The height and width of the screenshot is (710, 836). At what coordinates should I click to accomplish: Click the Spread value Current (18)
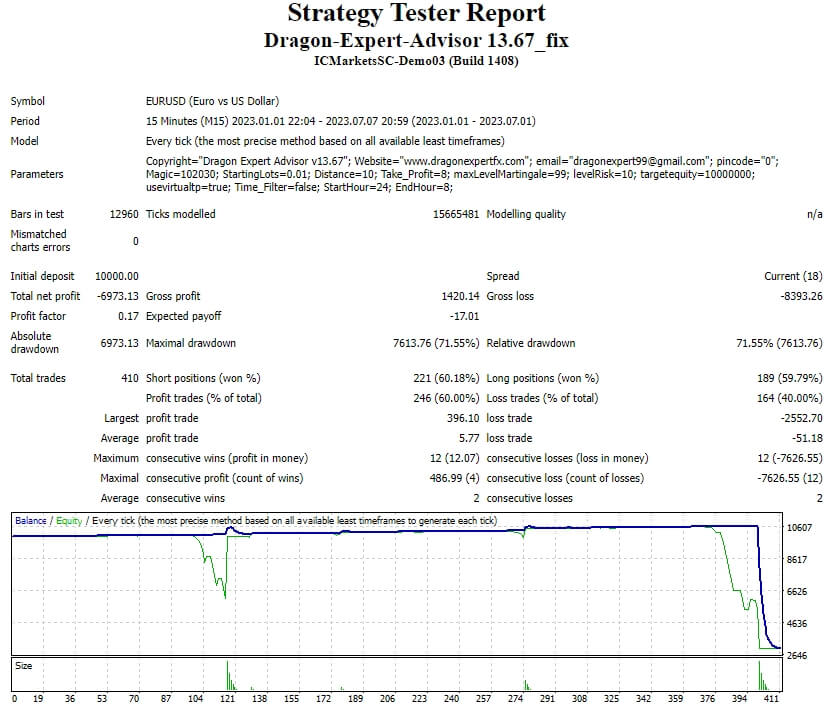(x=793, y=276)
